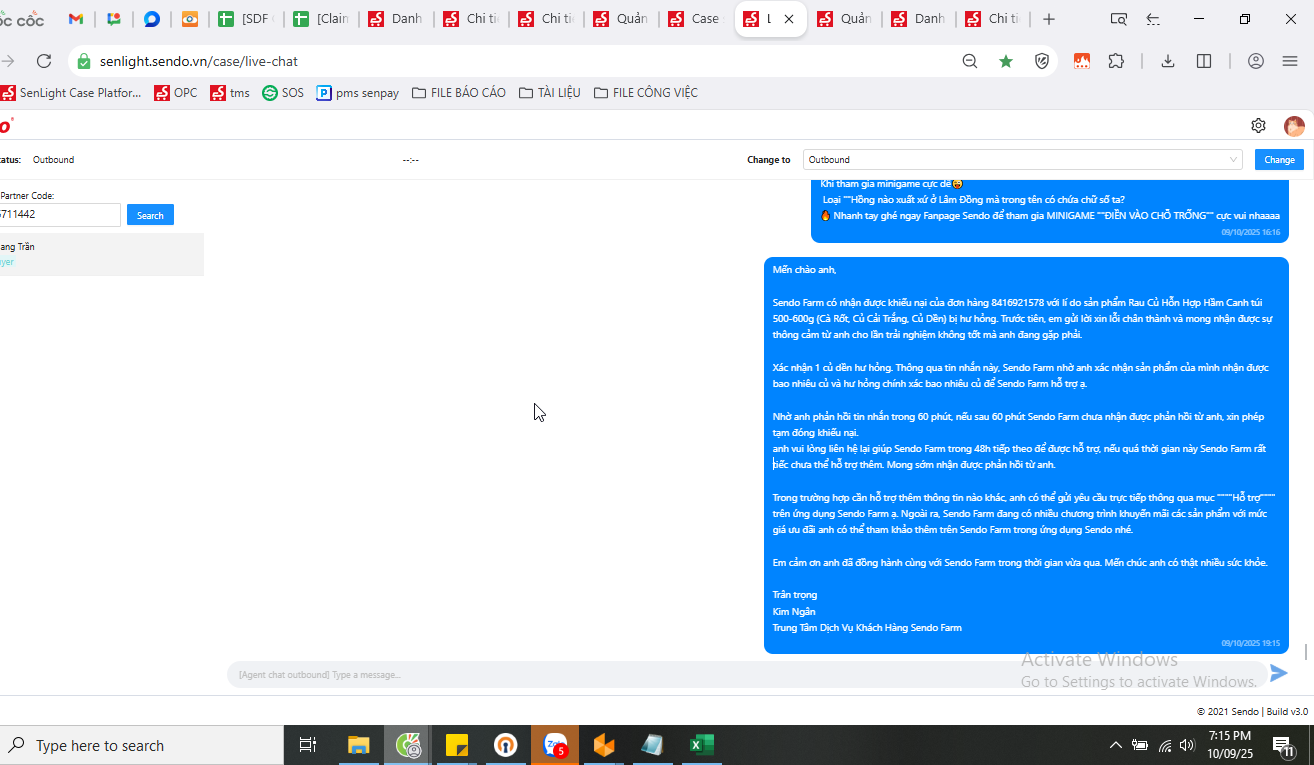The image size is (1314, 765).
Task: Click the blue Change button
Action: coord(1279,160)
